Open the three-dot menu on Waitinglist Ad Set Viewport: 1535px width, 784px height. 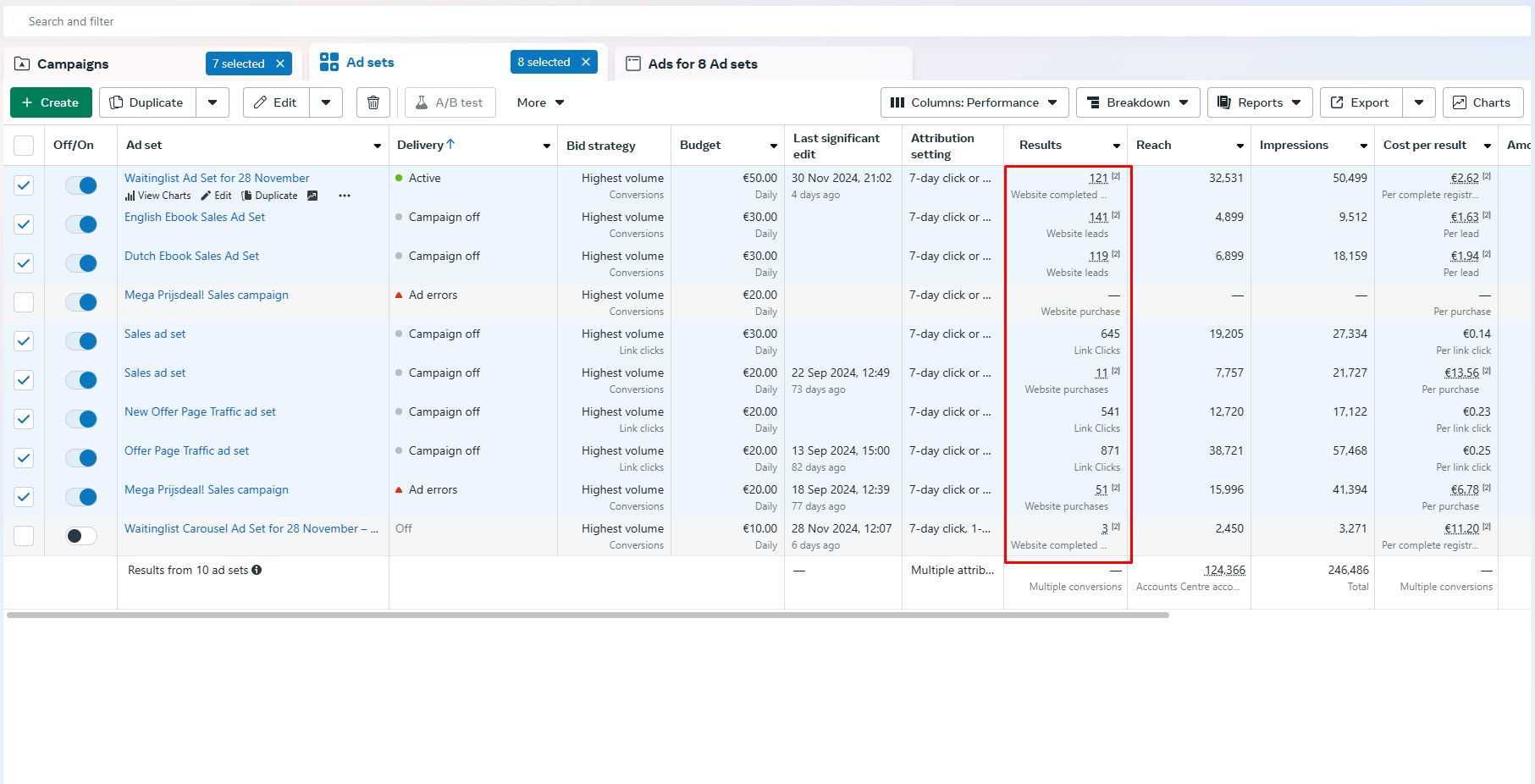tap(345, 196)
